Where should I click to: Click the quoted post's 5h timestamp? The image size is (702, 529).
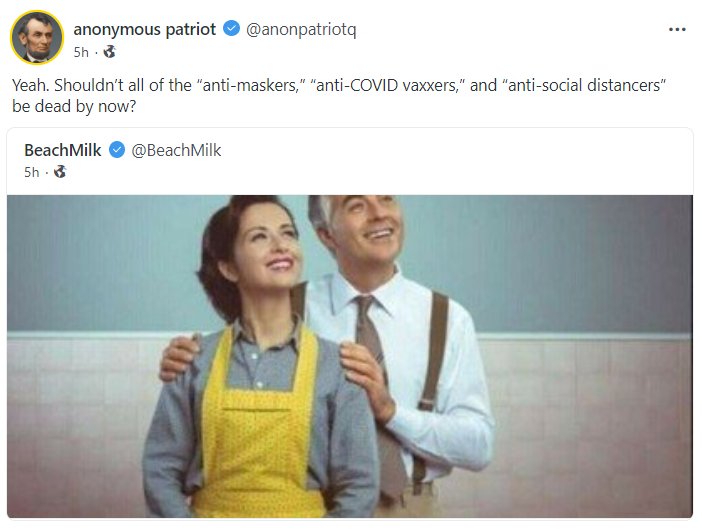tap(32, 172)
